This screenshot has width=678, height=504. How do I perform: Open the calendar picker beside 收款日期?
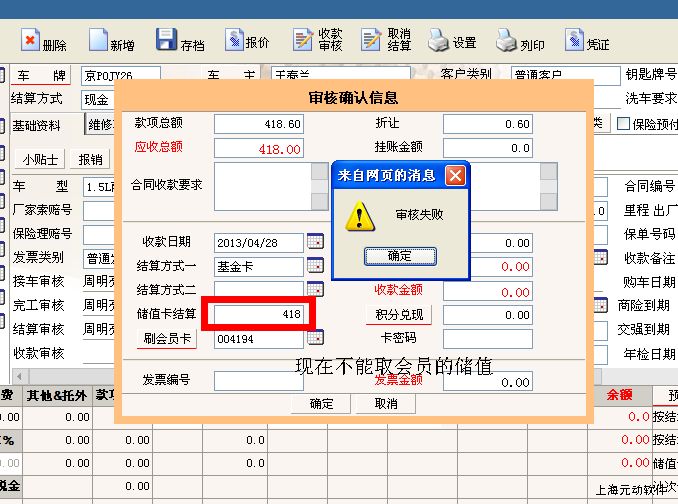pos(314,241)
